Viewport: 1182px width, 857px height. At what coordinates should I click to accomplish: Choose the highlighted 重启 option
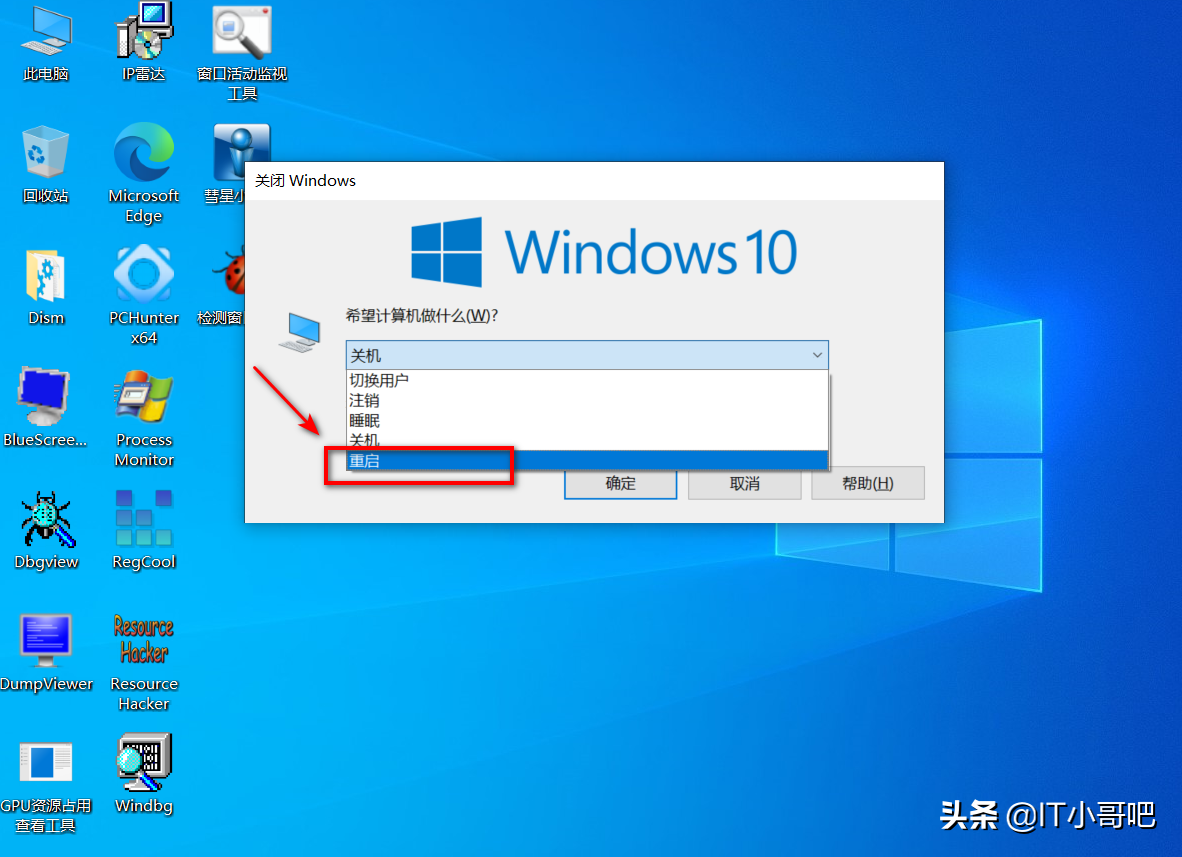click(x=586, y=461)
